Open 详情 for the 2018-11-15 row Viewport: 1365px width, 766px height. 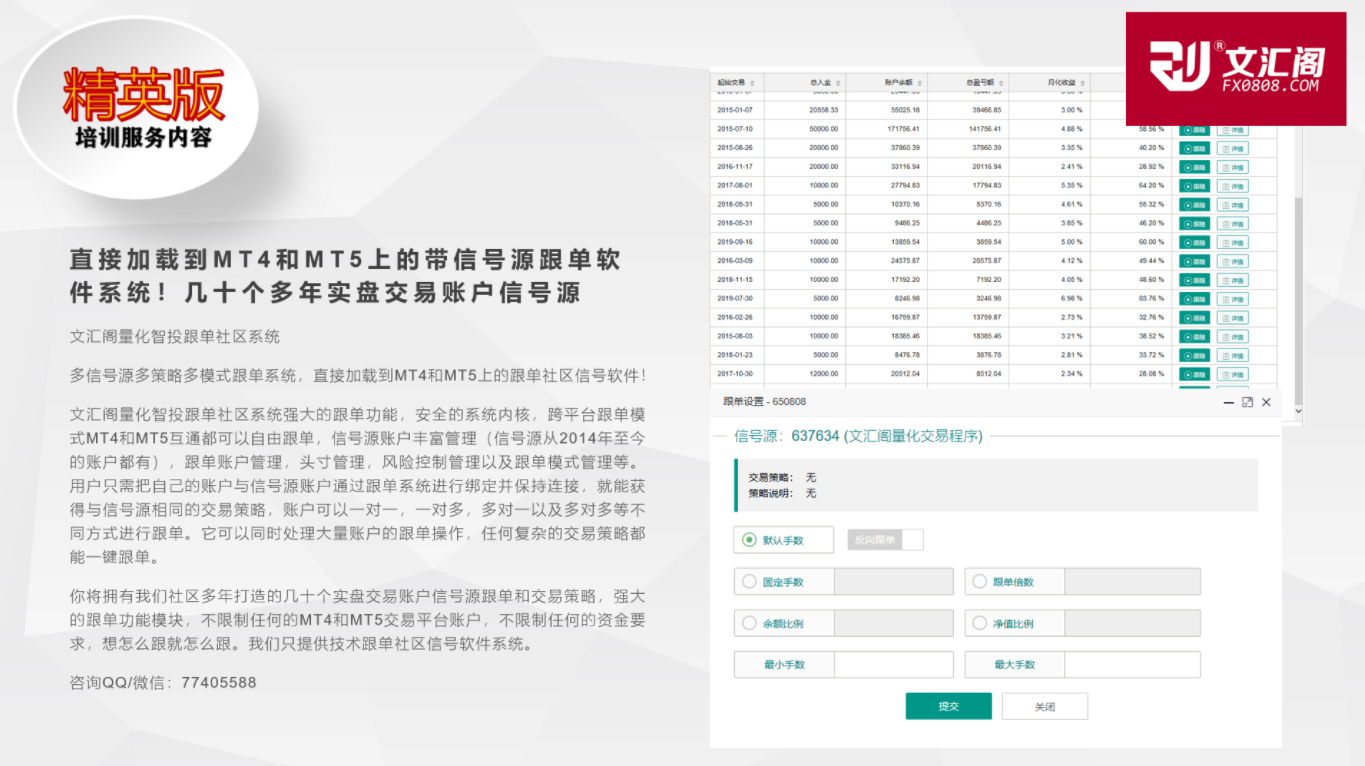(1232, 280)
